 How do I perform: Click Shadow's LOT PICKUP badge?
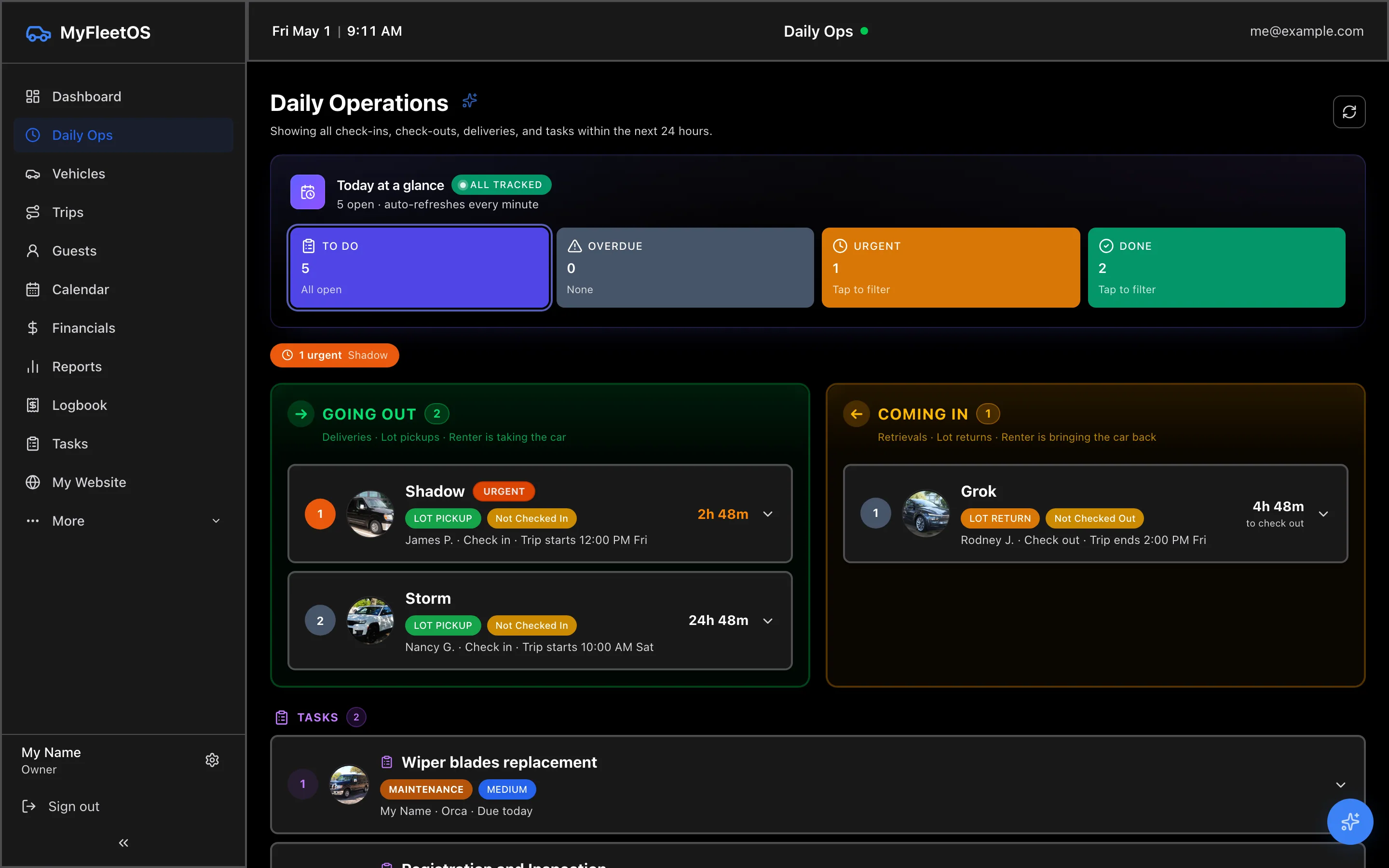point(443,518)
